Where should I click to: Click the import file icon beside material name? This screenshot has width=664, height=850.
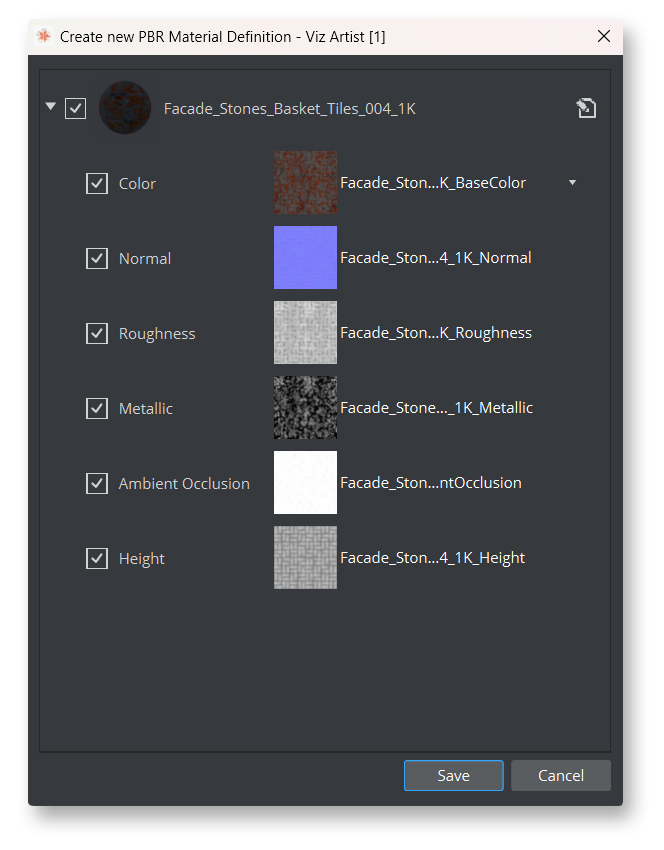pyautogui.click(x=586, y=108)
